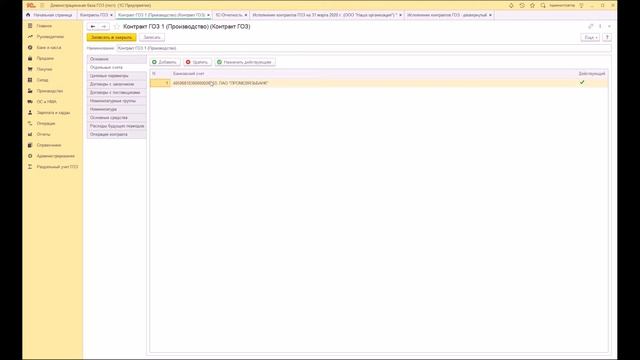Click the ОС и НМА truck icon
Viewport: 640px width, 360px height.
[x=30, y=102]
